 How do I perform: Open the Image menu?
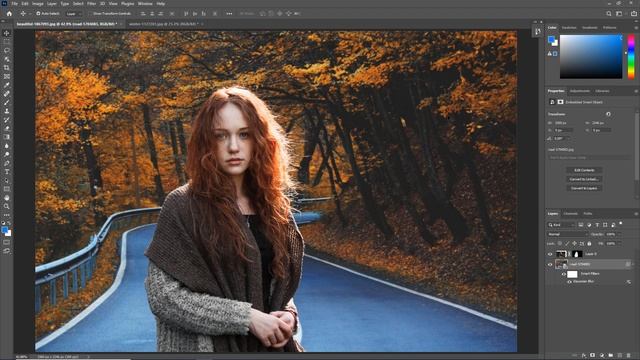click(38, 4)
